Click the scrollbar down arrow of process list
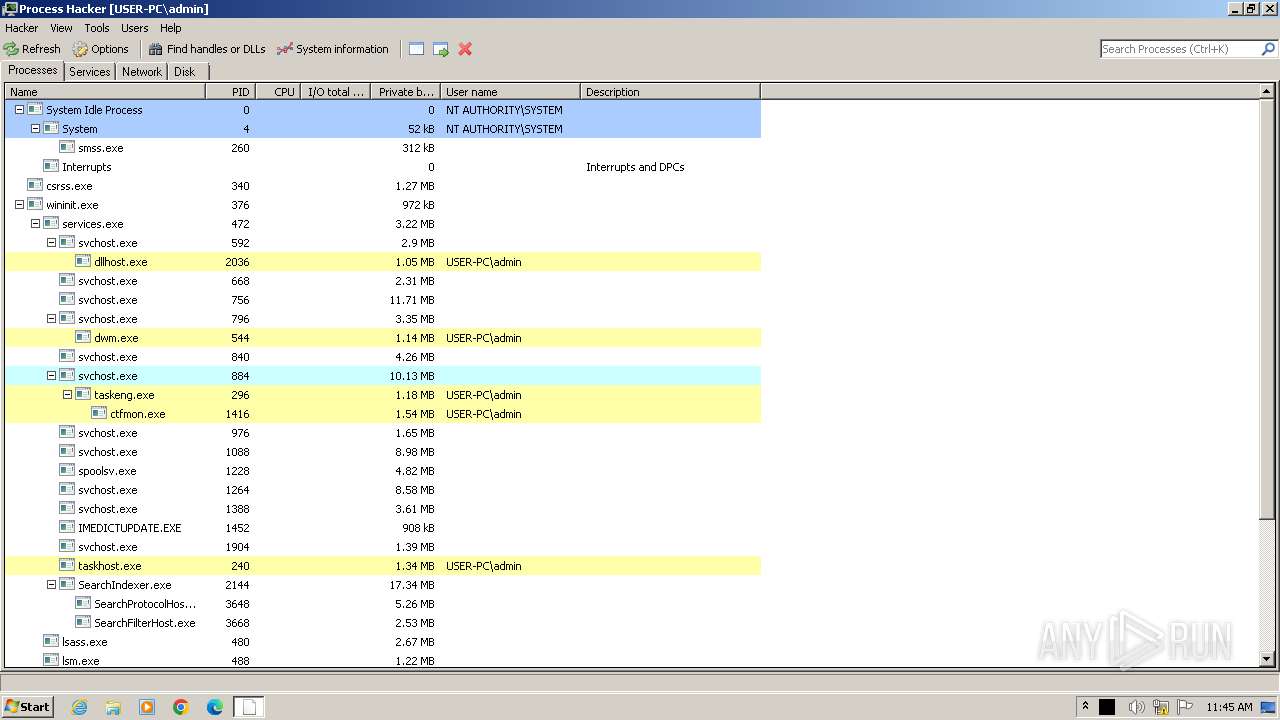1280x720 pixels. [x=1267, y=660]
